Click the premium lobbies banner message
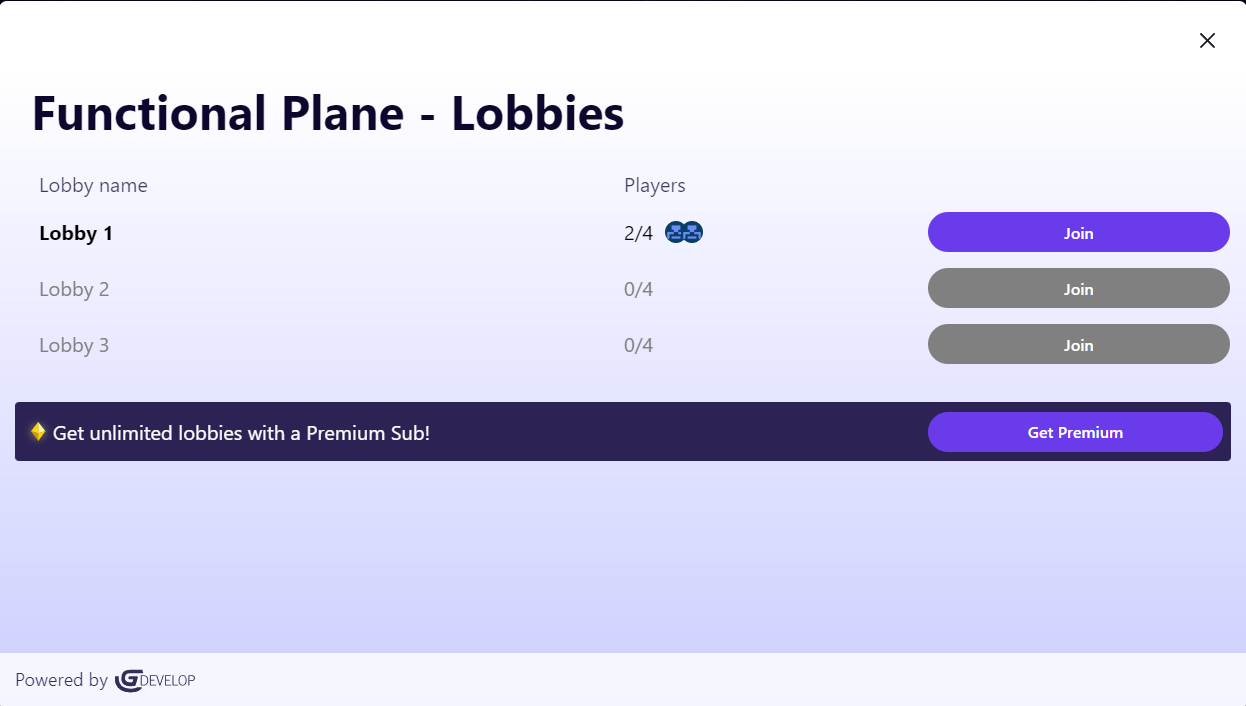 tap(240, 432)
